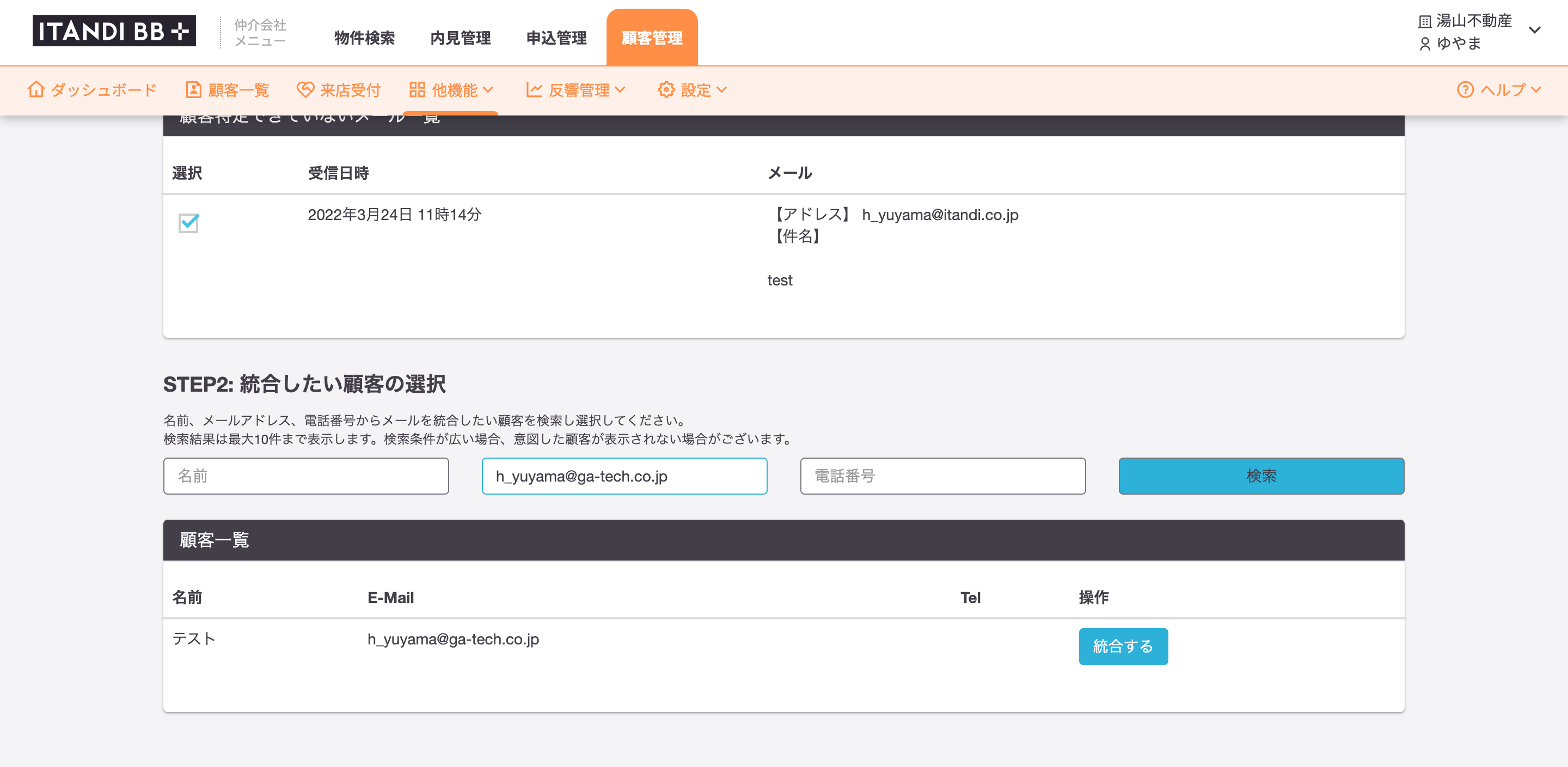This screenshot has width=1568, height=767.
Task: Click the 操作 column header
Action: point(1094,598)
